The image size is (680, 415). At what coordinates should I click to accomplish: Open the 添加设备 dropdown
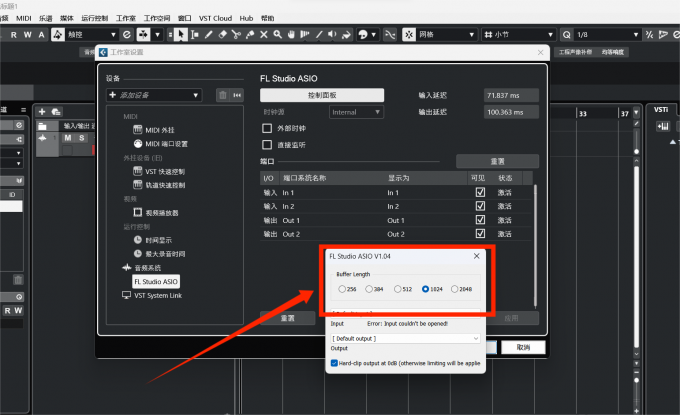tap(154, 95)
